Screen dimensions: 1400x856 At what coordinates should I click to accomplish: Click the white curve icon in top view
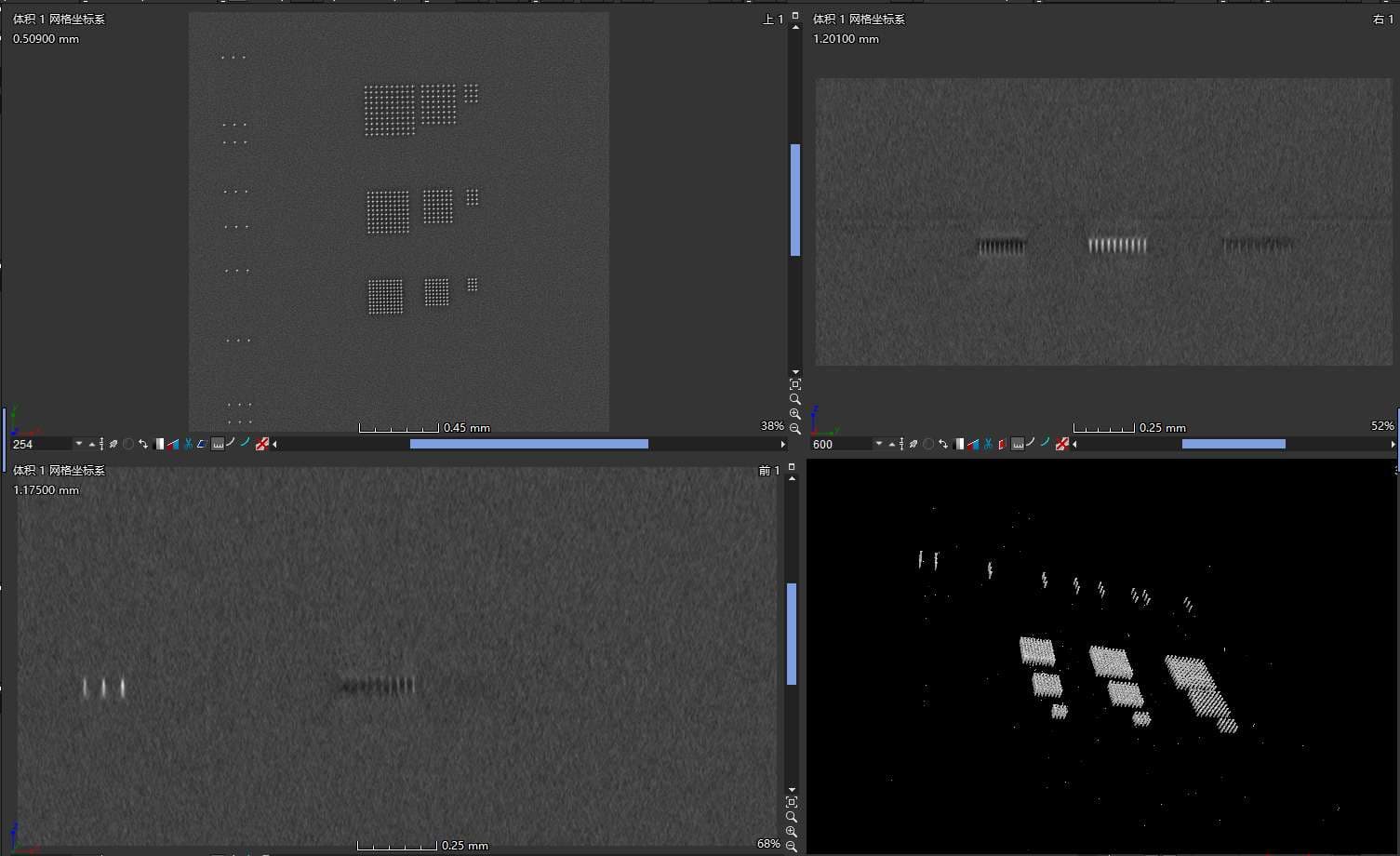[x=231, y=443]
